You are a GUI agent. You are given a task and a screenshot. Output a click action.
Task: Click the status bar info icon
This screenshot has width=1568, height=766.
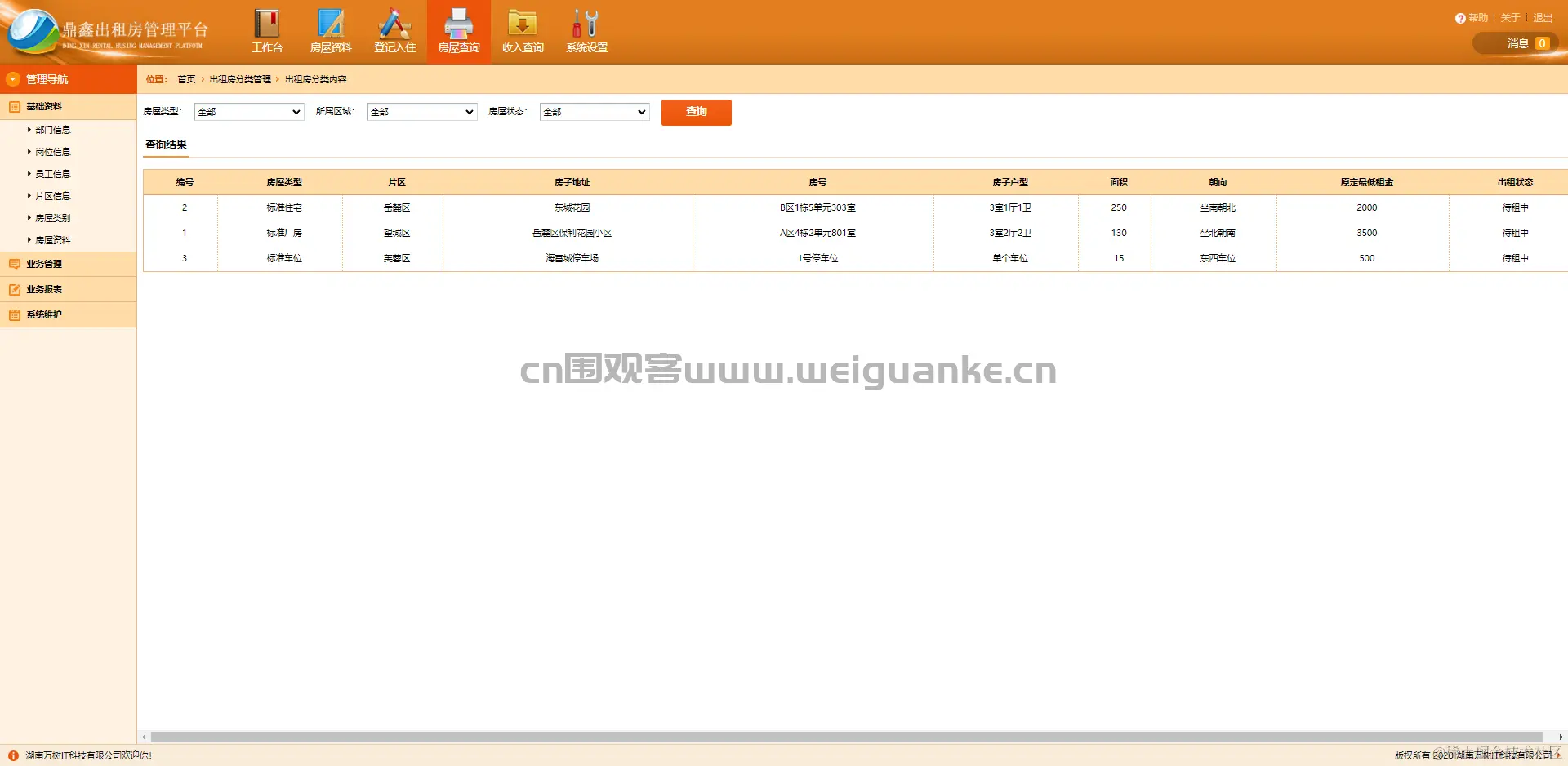click(x=13, y=755)
